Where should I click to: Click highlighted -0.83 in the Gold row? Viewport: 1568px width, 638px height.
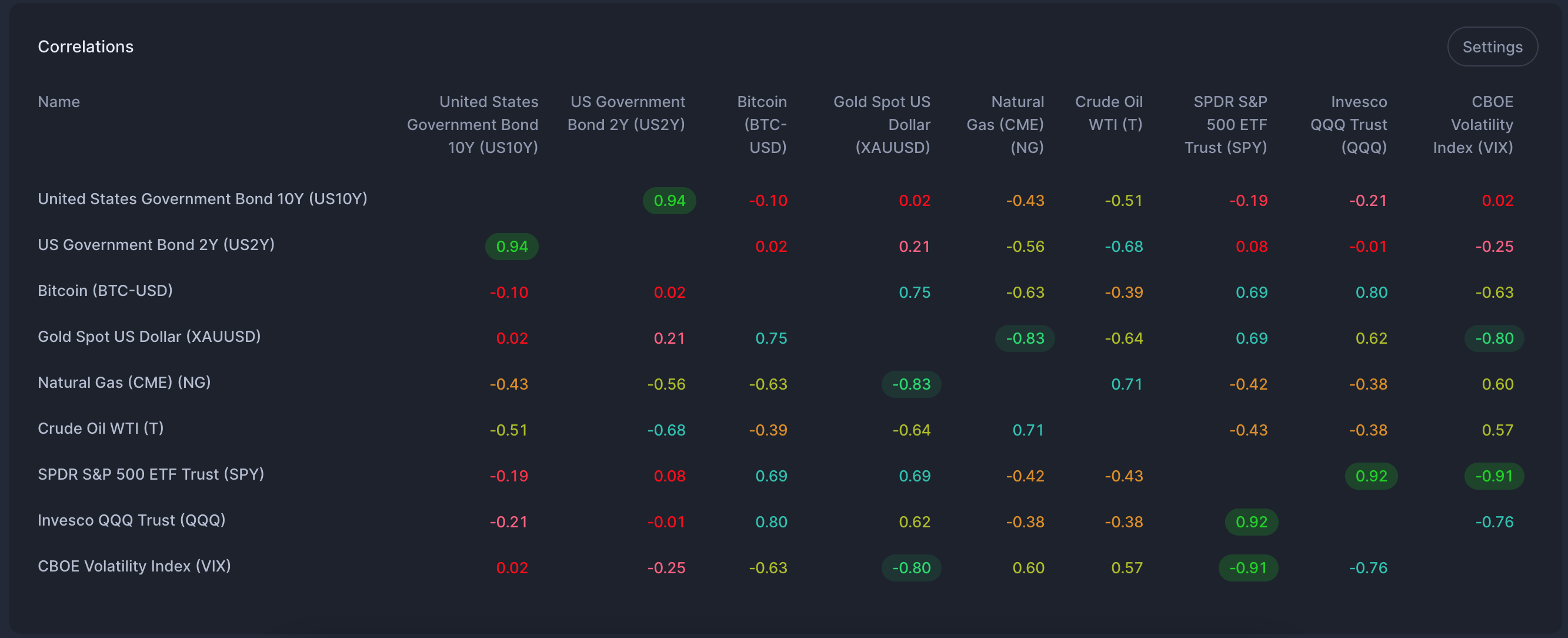point(1025,338)
